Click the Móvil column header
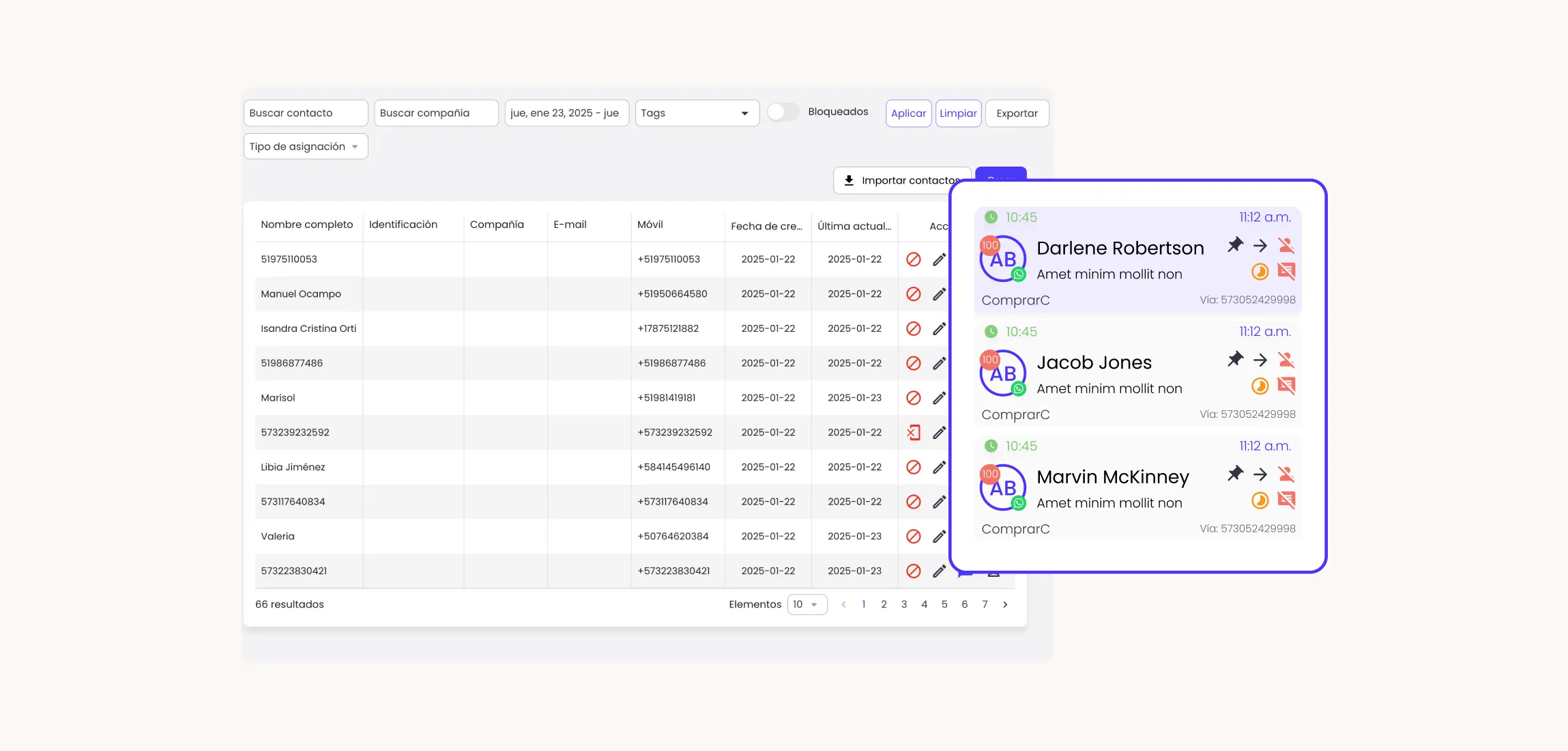1568x751 pixels. pyautogui.click(x=650, y=225)
